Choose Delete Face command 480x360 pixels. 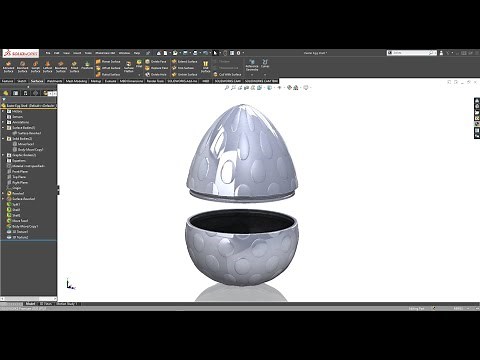[x=156, y=62]
